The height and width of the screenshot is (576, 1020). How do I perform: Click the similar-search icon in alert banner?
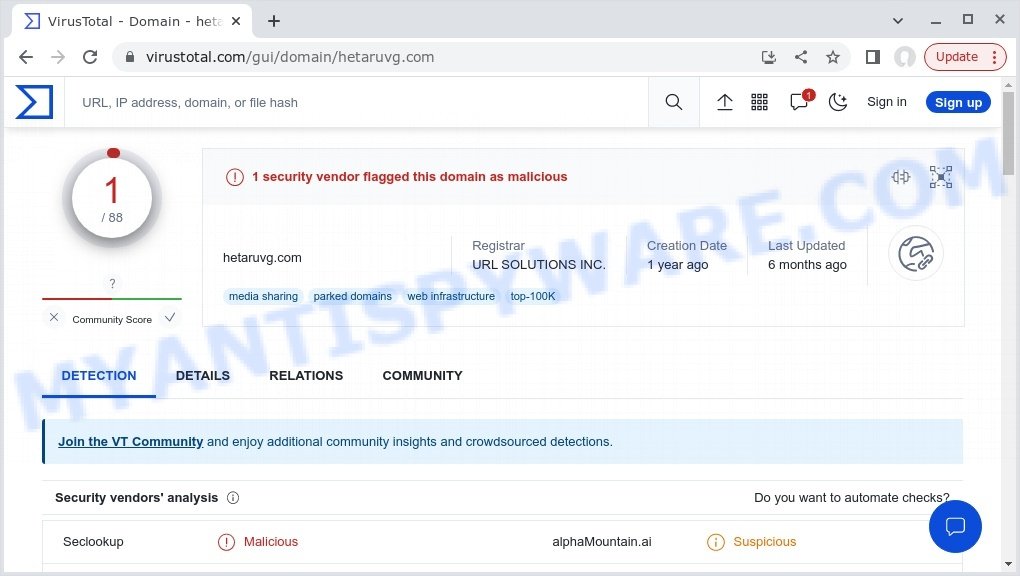[901, 177]
